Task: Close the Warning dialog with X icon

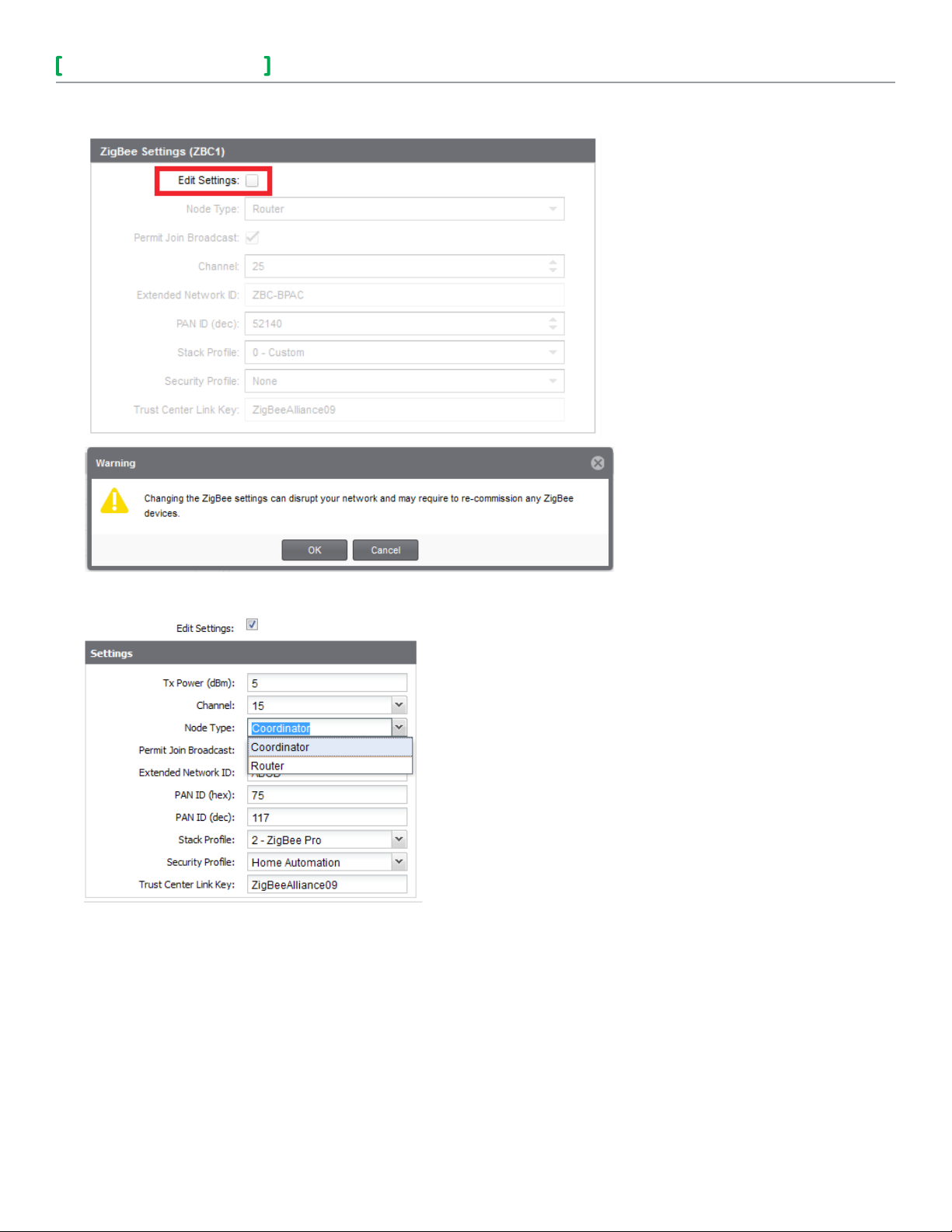Action: coord(597,463)
